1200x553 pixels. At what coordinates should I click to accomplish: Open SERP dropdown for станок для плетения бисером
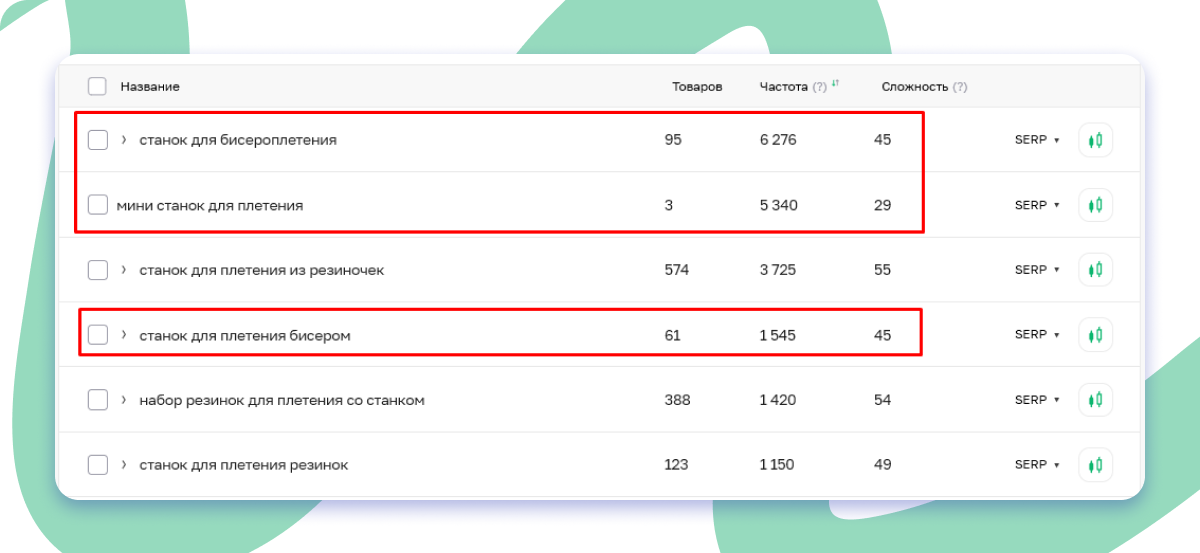1037,335
